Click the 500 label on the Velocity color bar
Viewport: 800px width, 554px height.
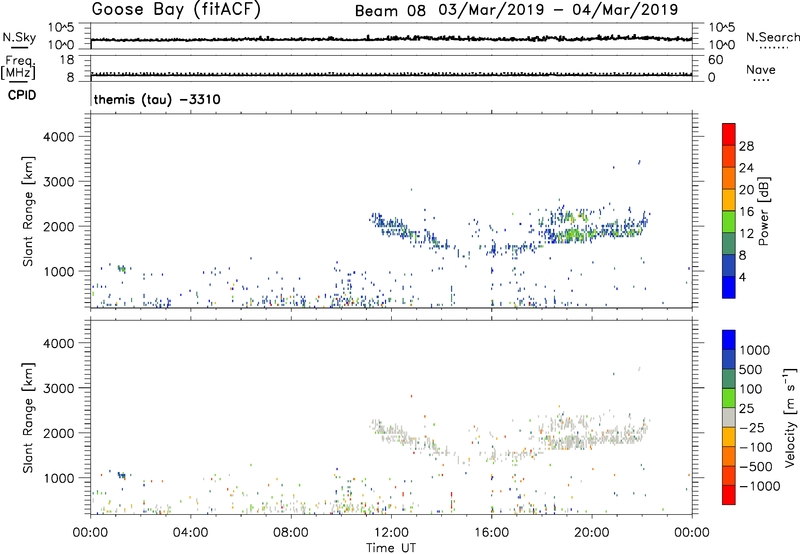[x=751, y=370]
